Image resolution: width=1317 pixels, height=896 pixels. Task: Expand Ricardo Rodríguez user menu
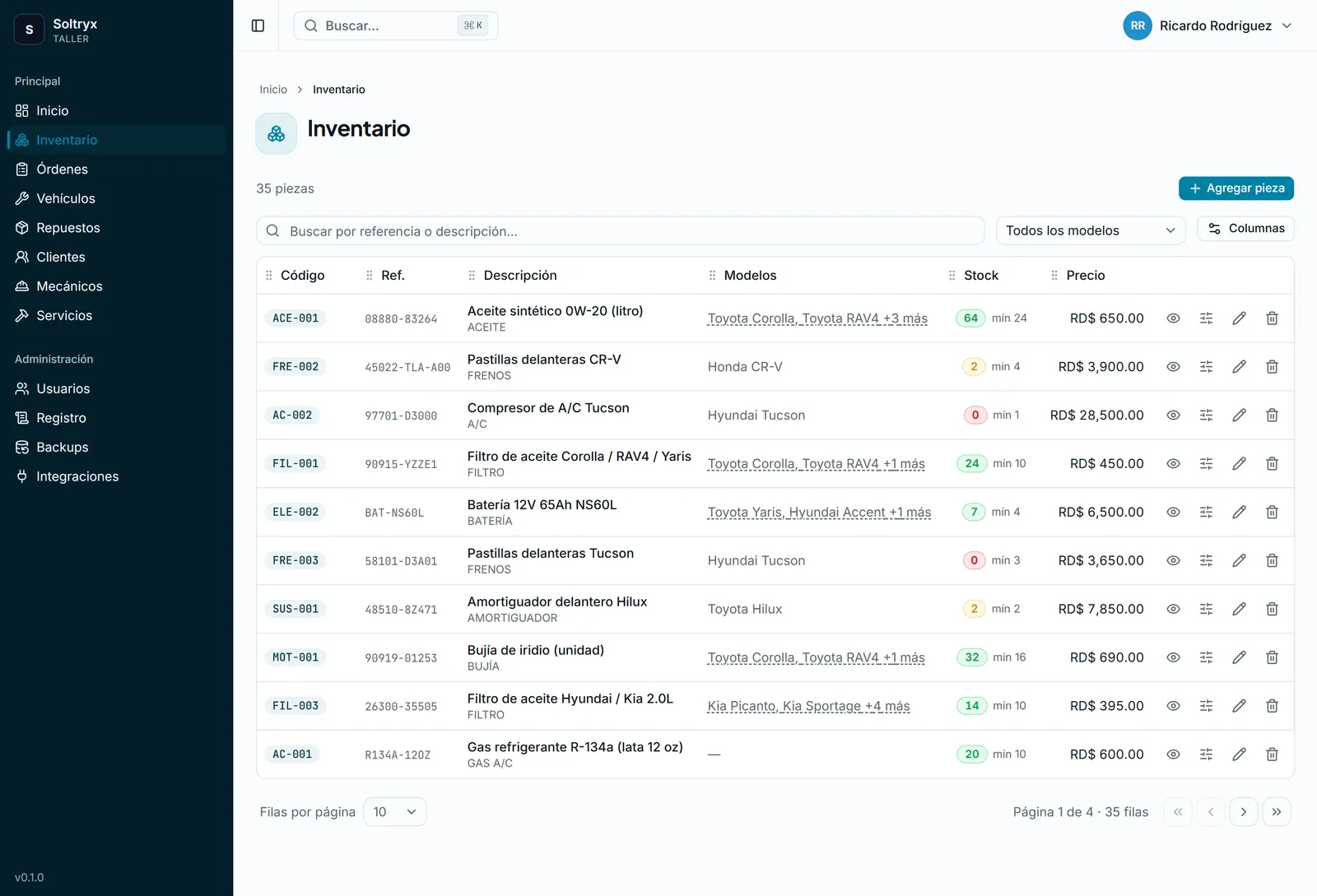pyautogui.click(x=1208, y=26)
